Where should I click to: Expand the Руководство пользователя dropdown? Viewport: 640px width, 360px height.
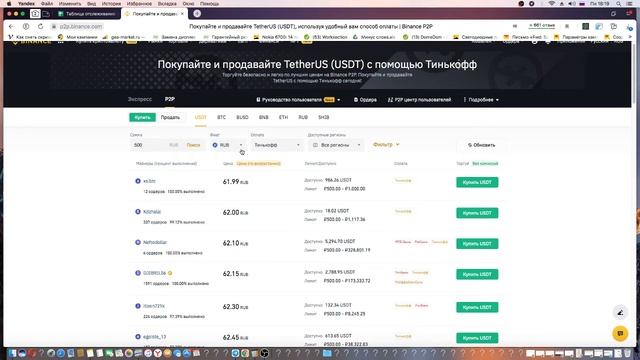click(x=298, y=100)
